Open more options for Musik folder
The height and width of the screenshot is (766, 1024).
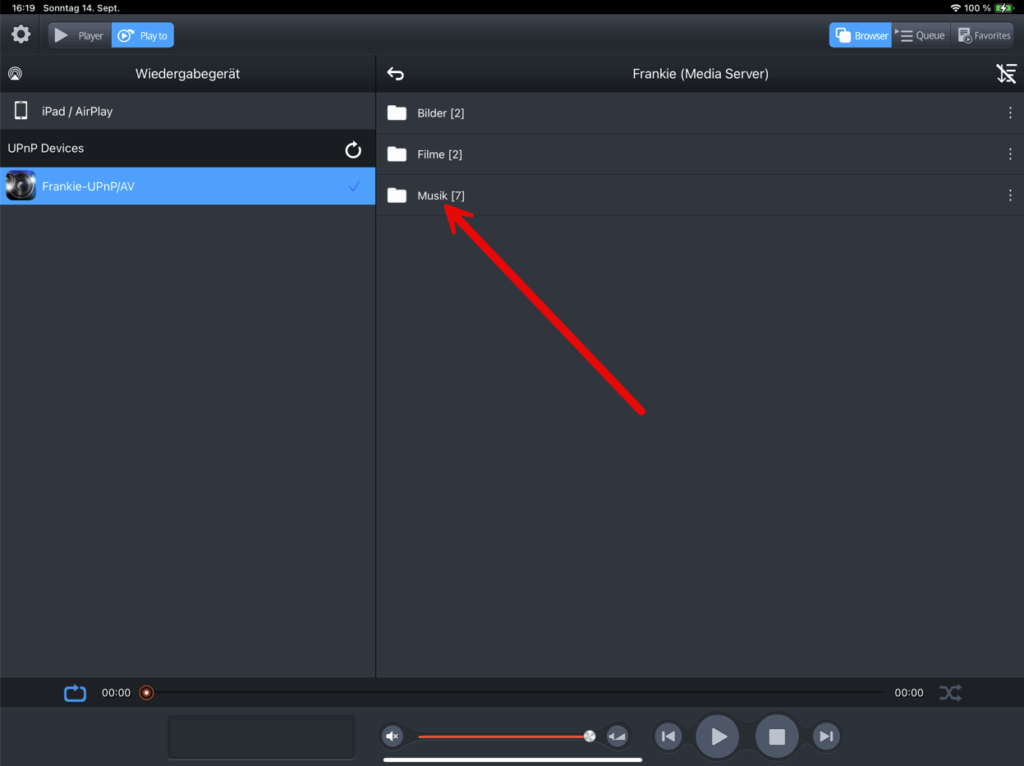tap(1010, 195)
